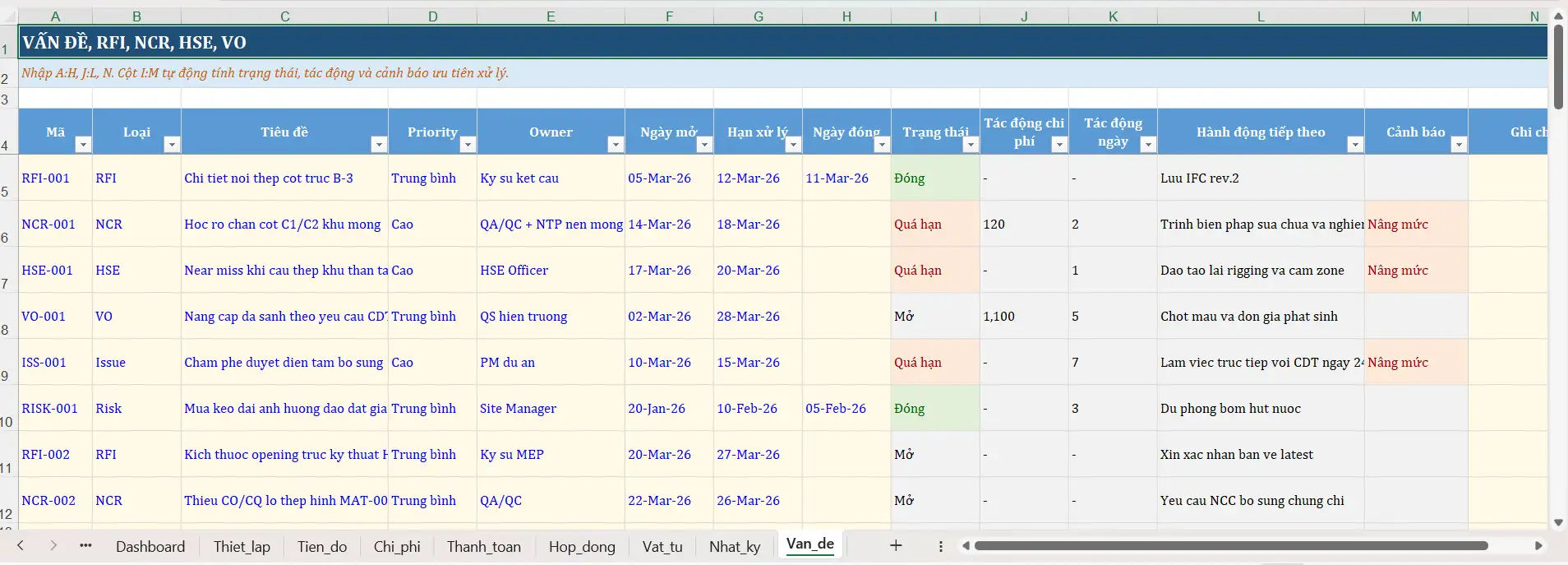
Task: Switch to the Dashboard sheet tab
Action: tap(150, 547)
